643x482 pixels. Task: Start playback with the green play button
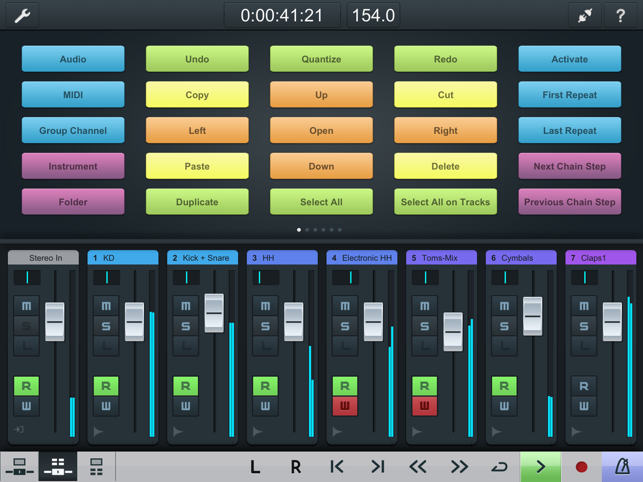point(540,466)
